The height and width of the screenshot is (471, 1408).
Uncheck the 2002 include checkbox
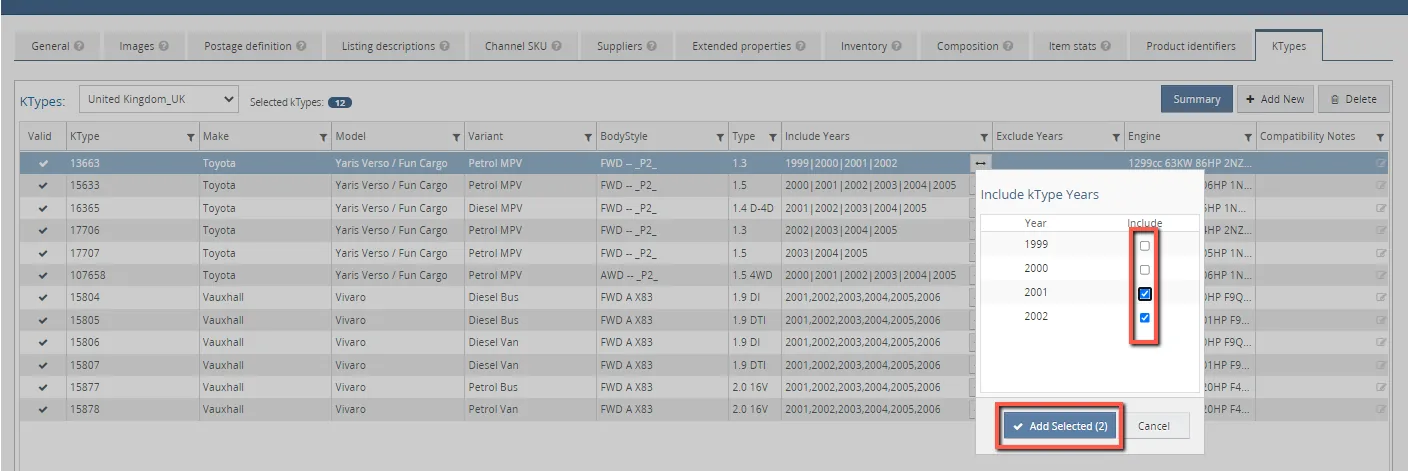(x=1145, y=318)
